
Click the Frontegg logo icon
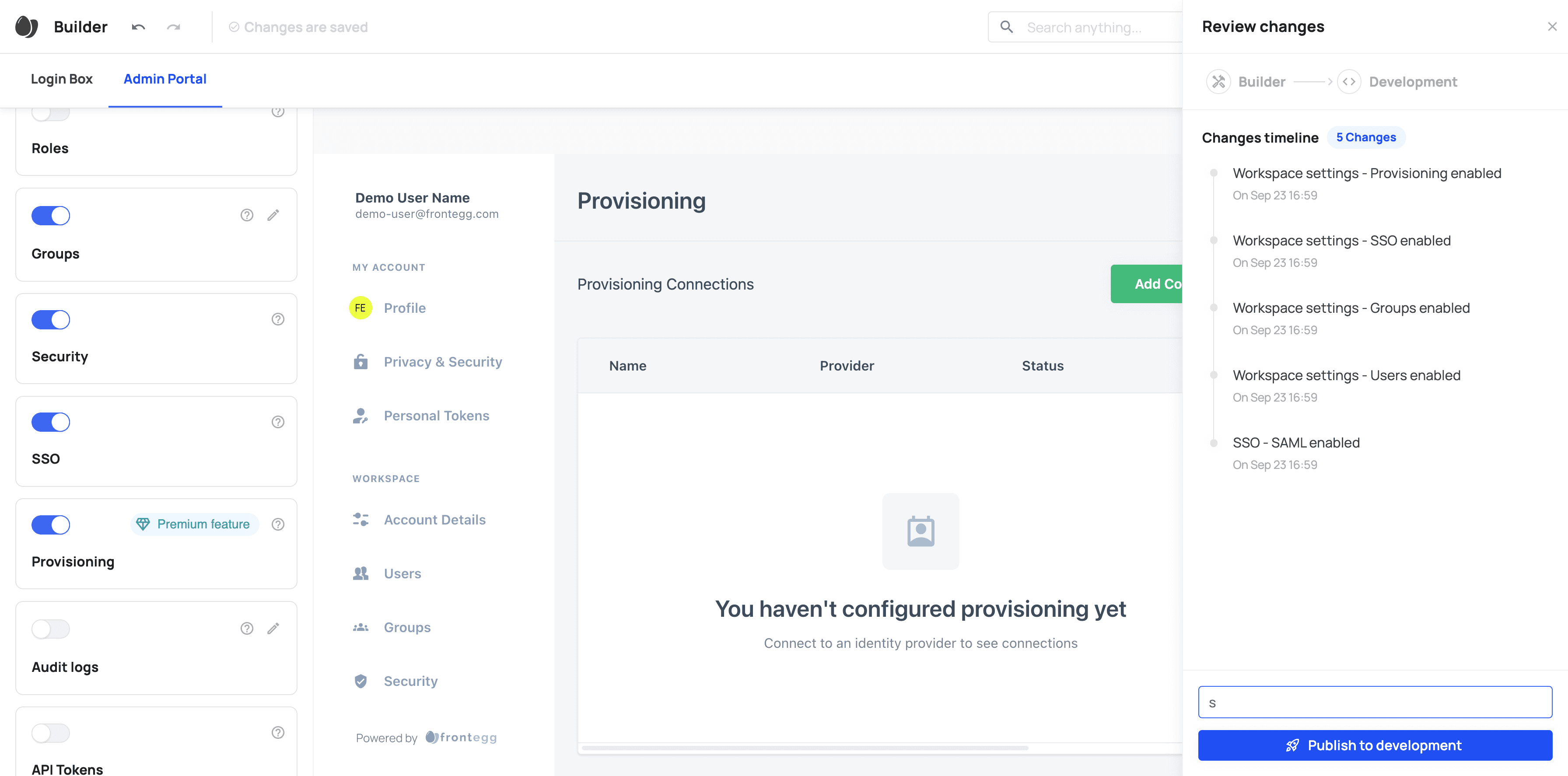click(27, 27)
